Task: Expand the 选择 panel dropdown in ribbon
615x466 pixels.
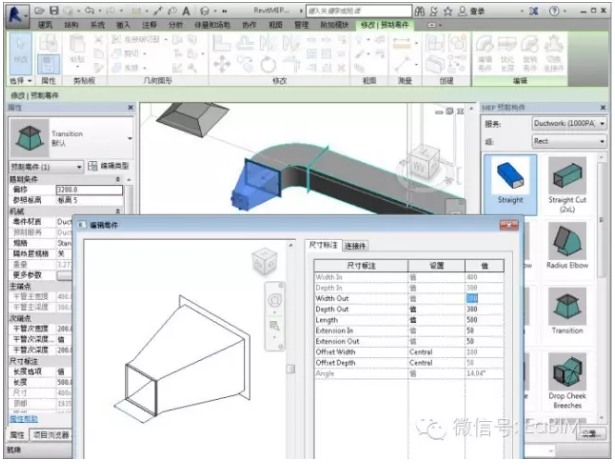Action: tap(20, 81)
